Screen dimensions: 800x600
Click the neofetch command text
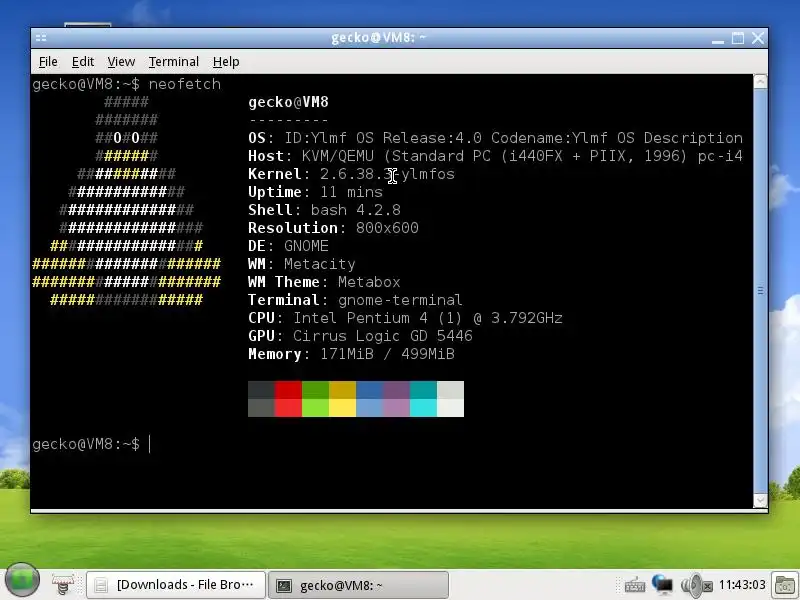(185, 84)
